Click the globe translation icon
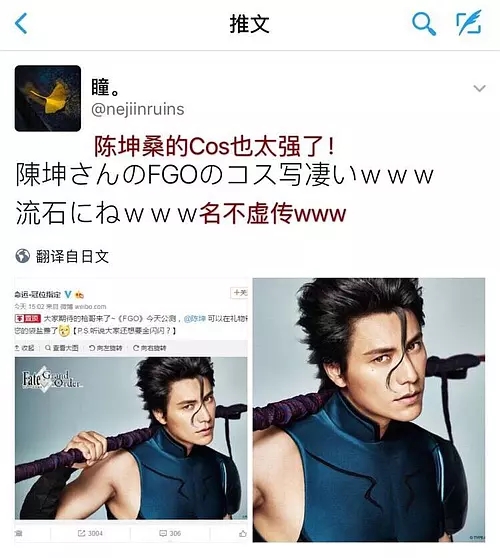 pos(22,256)
